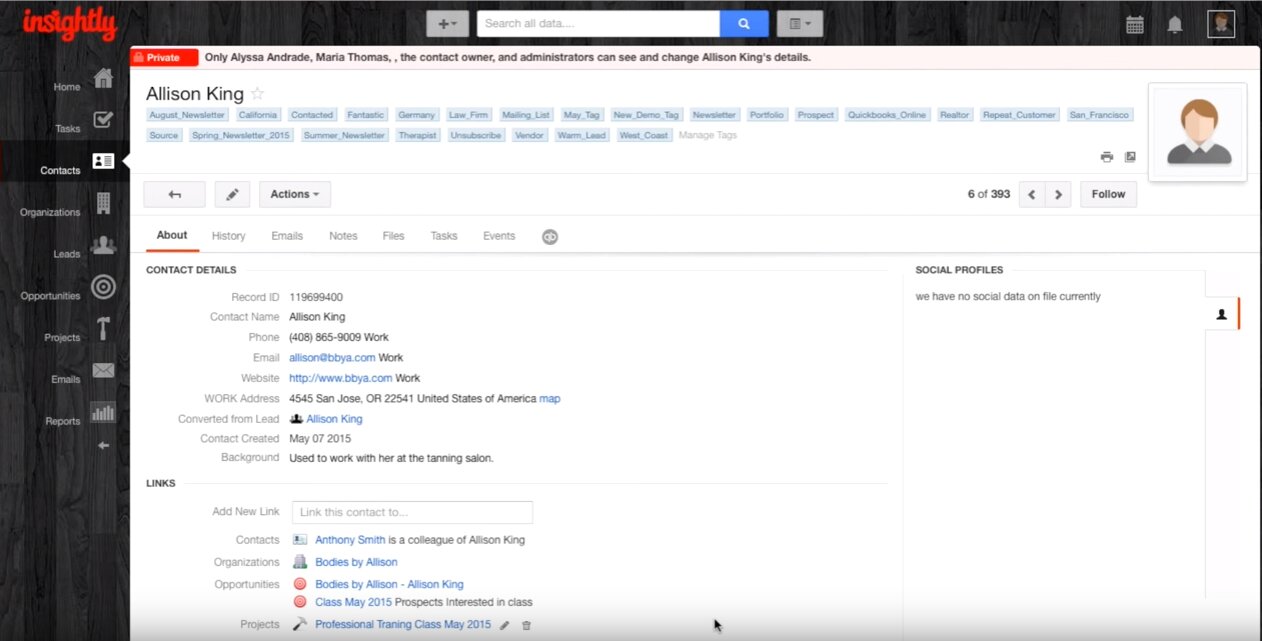Open the Actions dropdown
Image resolution: width=1262 pixels, height=641 pixels.
click(x=294, y=194)
